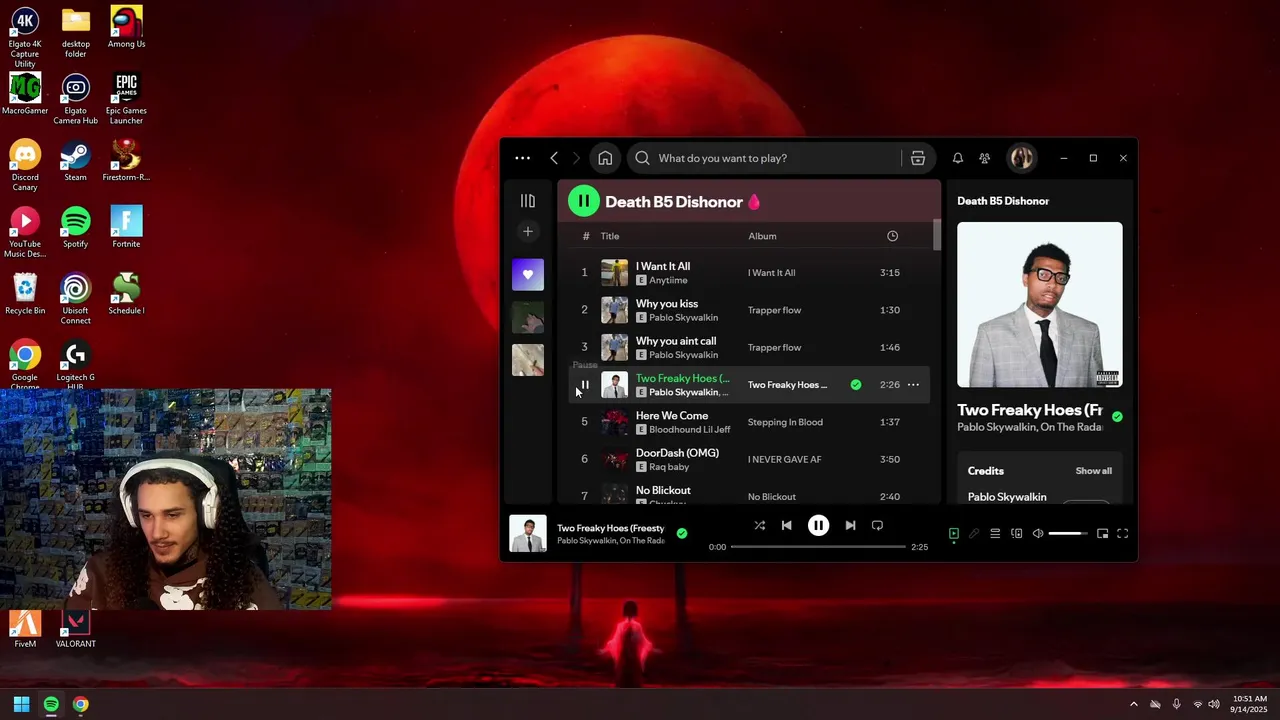Open the 'Trapper flow' album for Why you kiss

pyautogui.click(x=774, y=310)
